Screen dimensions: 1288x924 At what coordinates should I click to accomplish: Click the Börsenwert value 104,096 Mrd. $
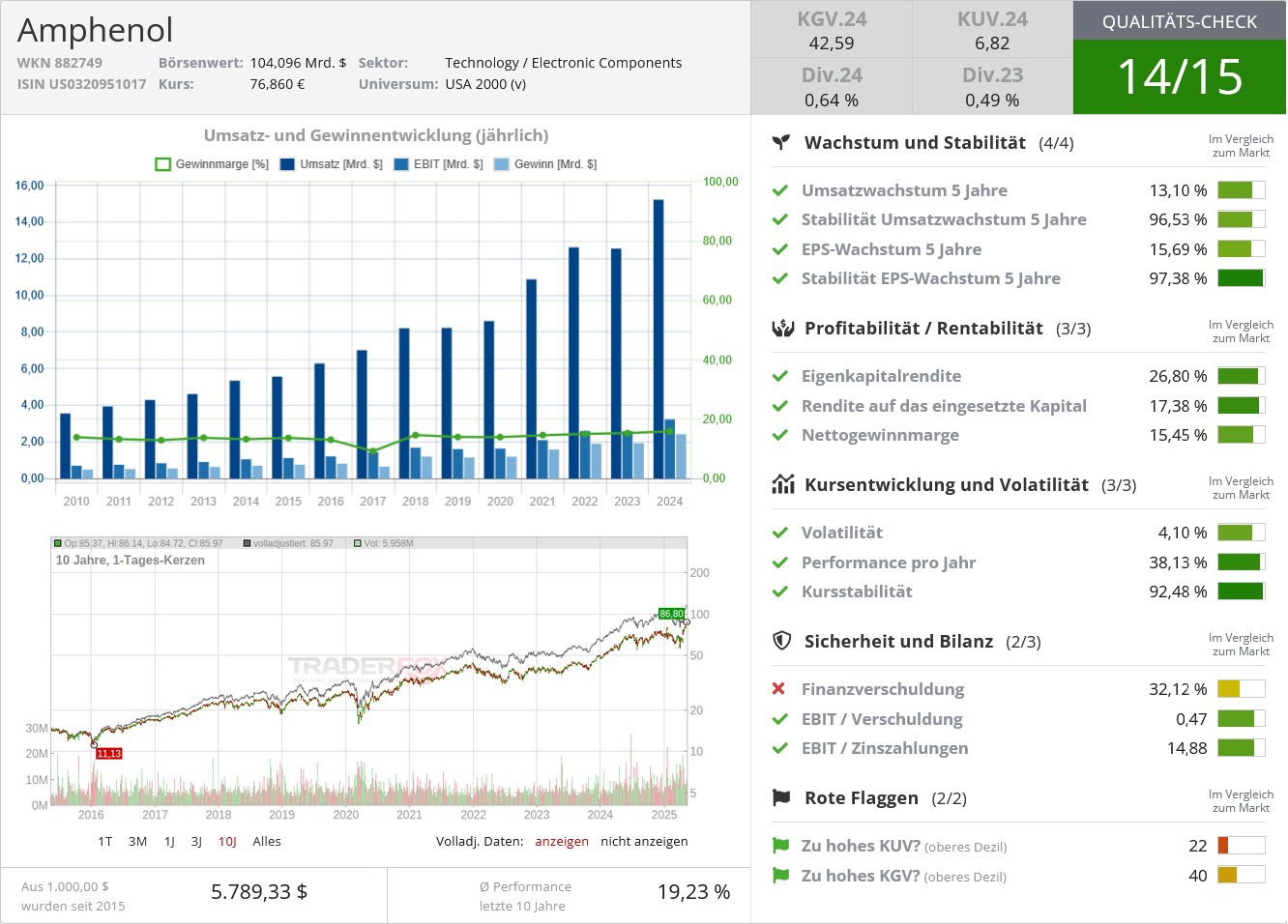298,63
